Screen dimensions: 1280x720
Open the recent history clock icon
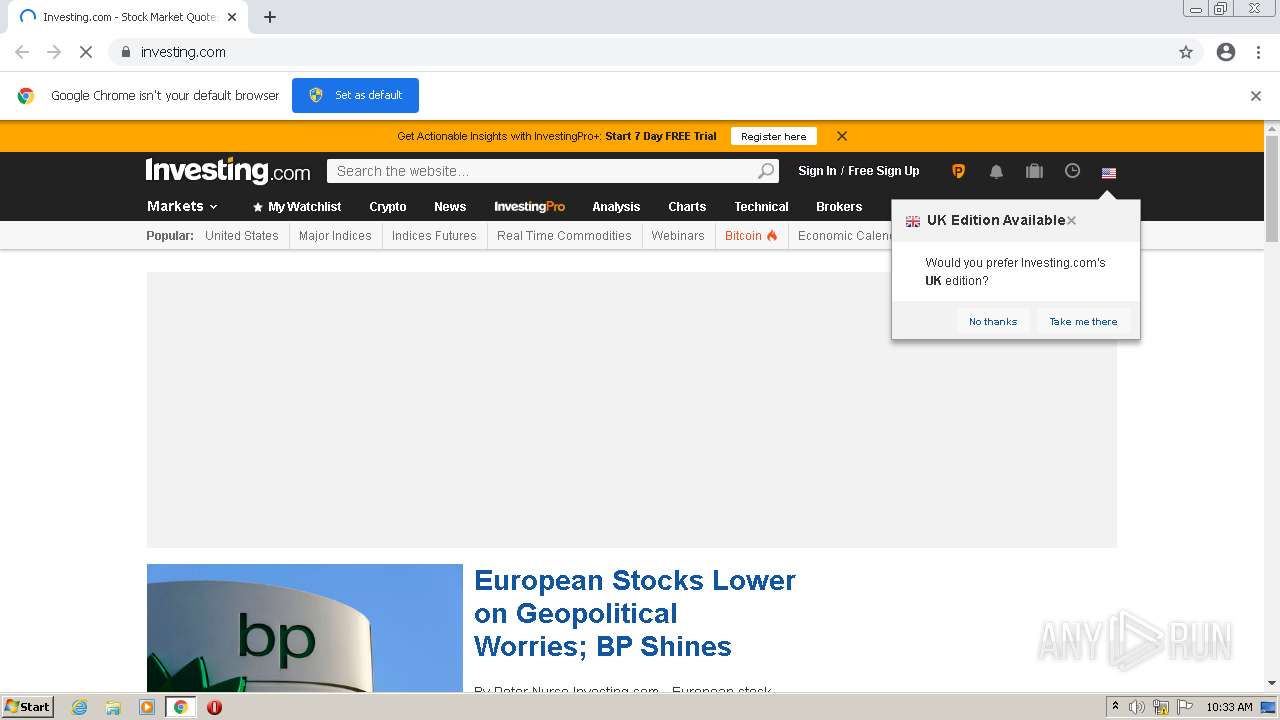pos(1072,171)
